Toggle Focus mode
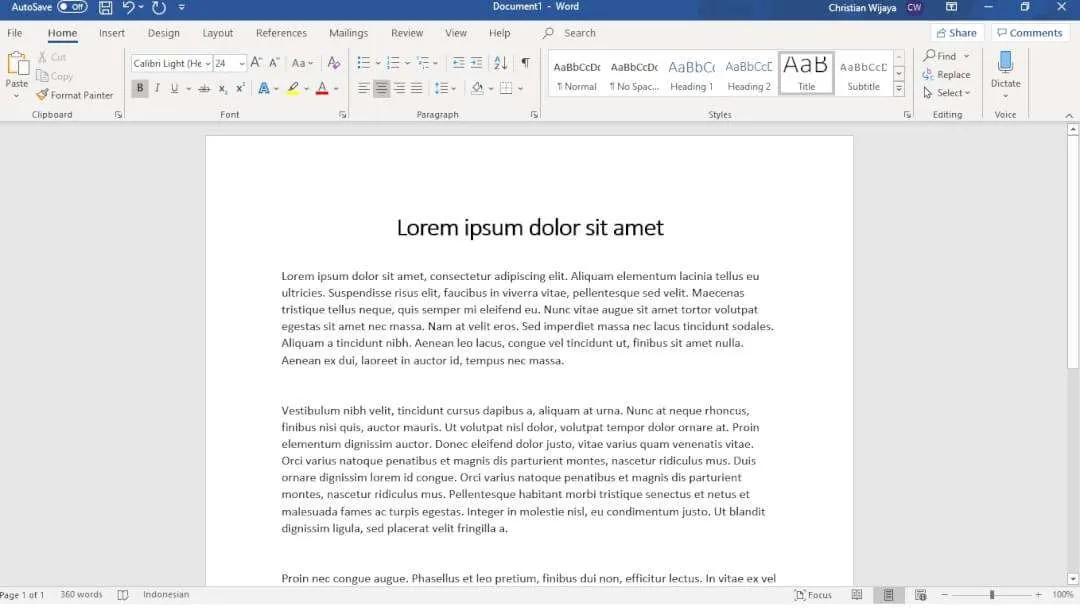This screenshot has height=611, width=1080. 813,595
